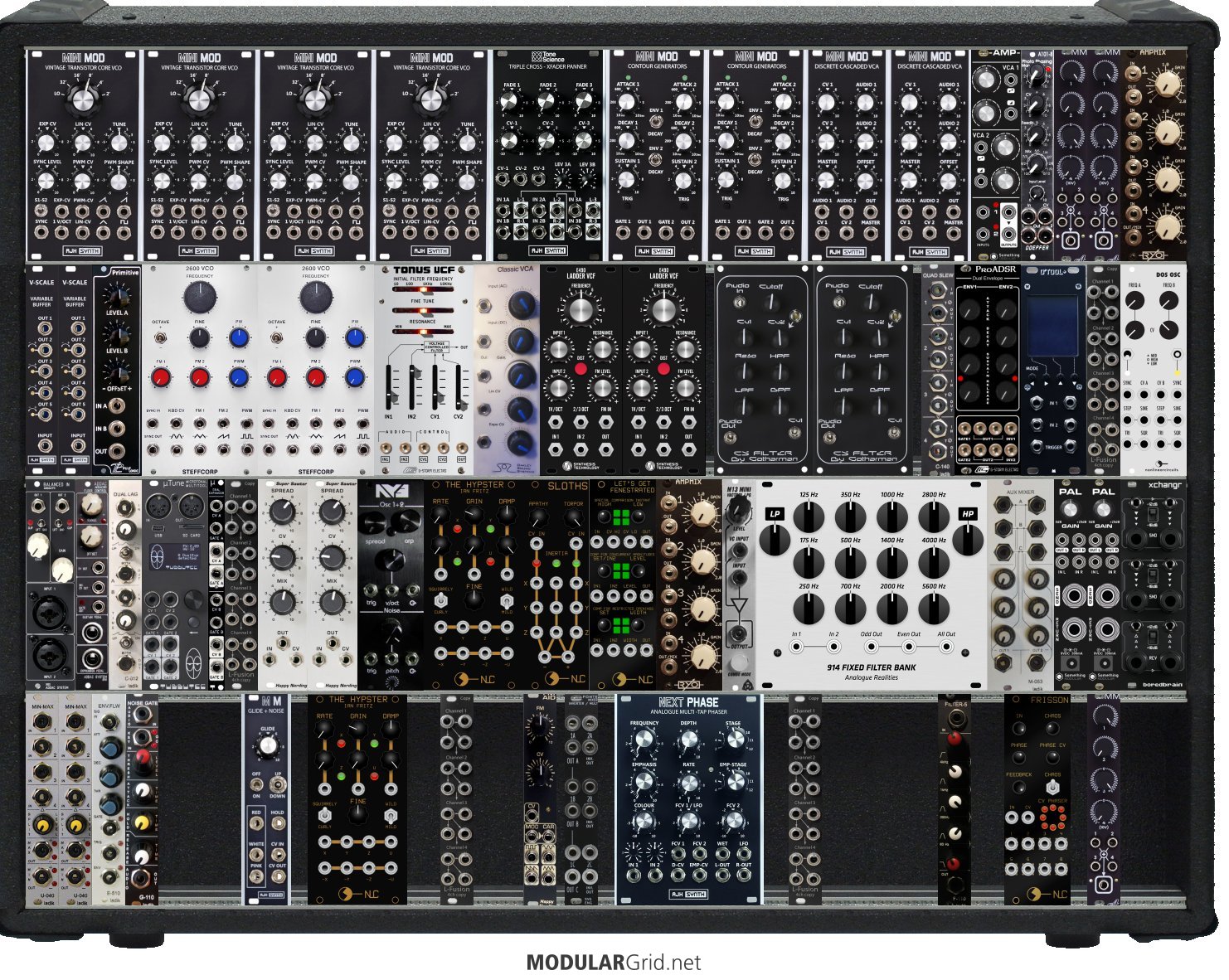Select the CV OUT jack on Glide + Noise
Viewport: 1229px width, 980px height.
(x=277, y=877)
